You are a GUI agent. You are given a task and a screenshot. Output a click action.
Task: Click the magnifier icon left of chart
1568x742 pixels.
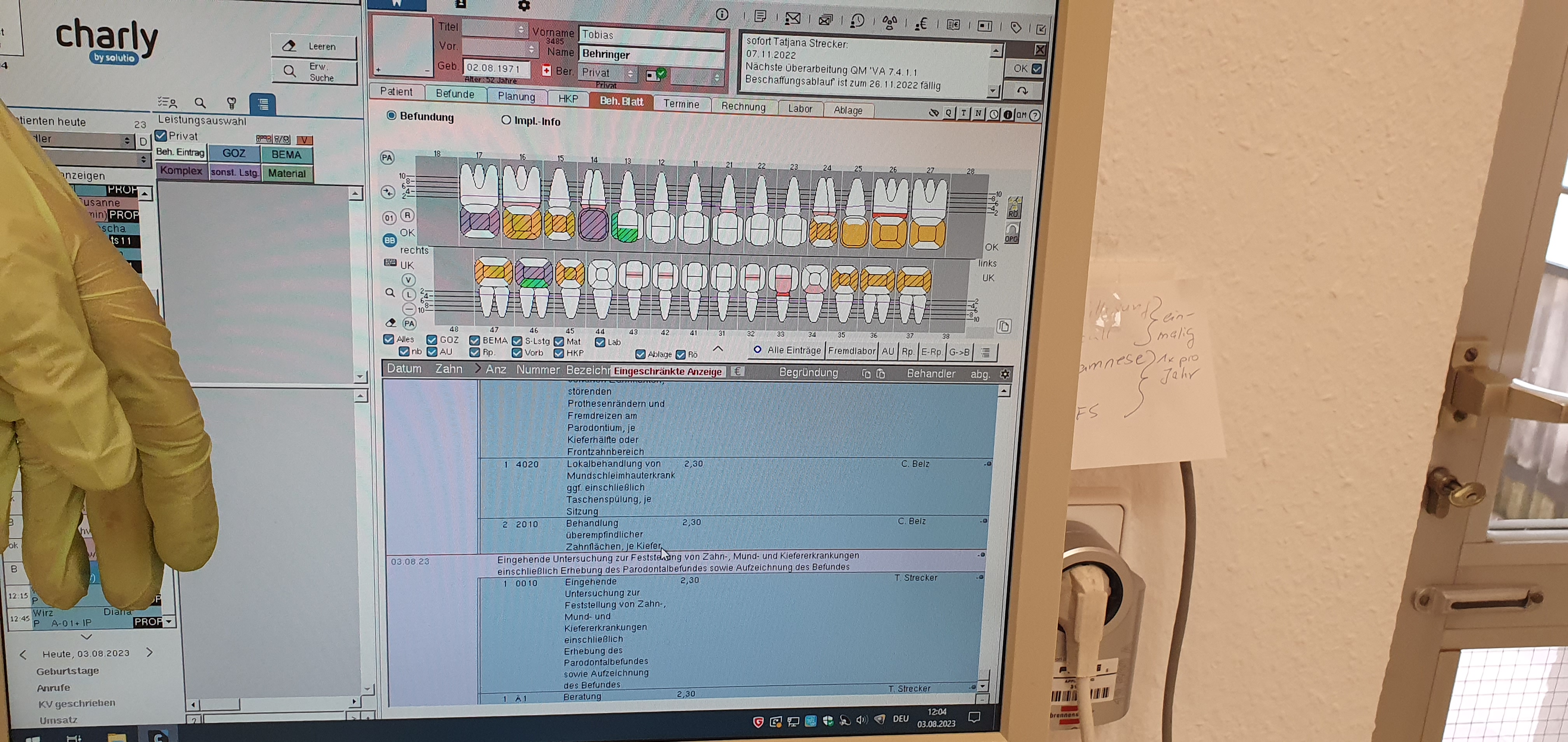click(x=390, y=293)
